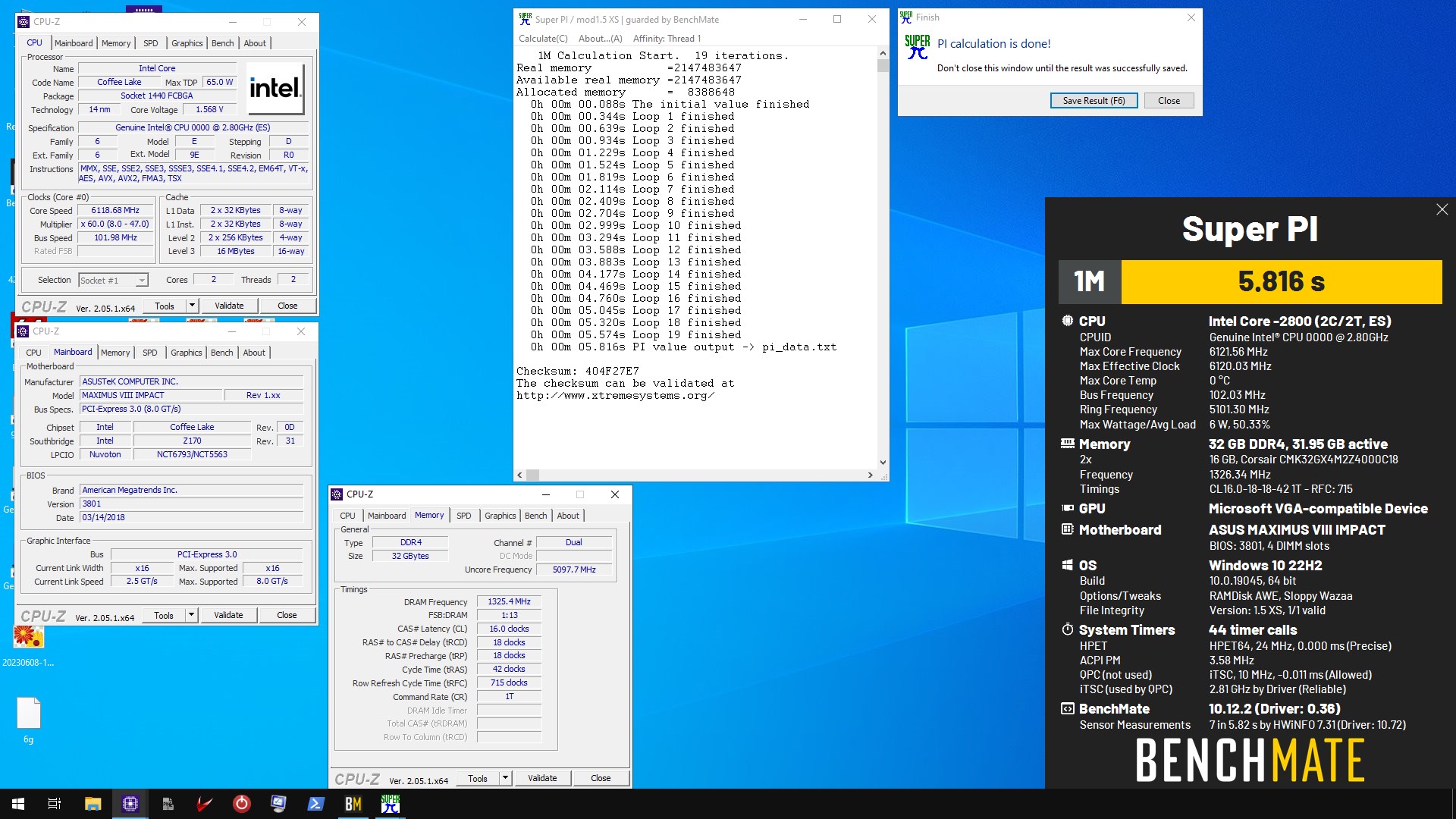This screenshot has width=1456, height=819.
Task: Click the System Timers clock icon
Action: (x=1067, y=629)
